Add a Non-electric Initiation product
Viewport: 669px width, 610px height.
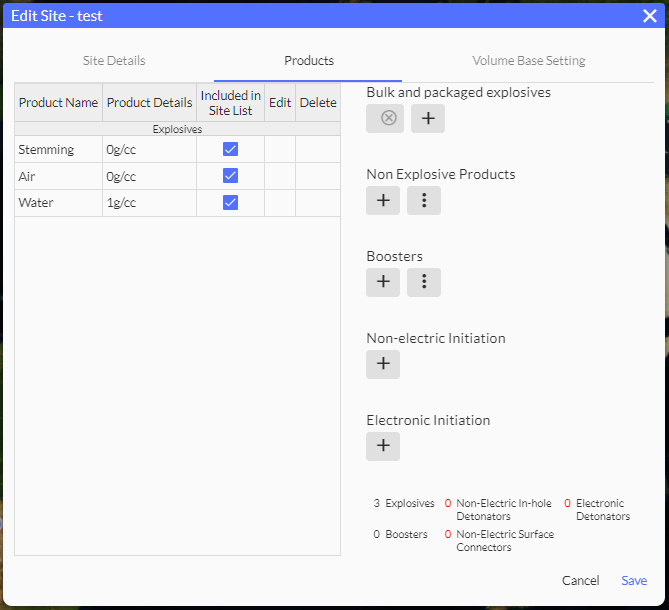(383, 364)
